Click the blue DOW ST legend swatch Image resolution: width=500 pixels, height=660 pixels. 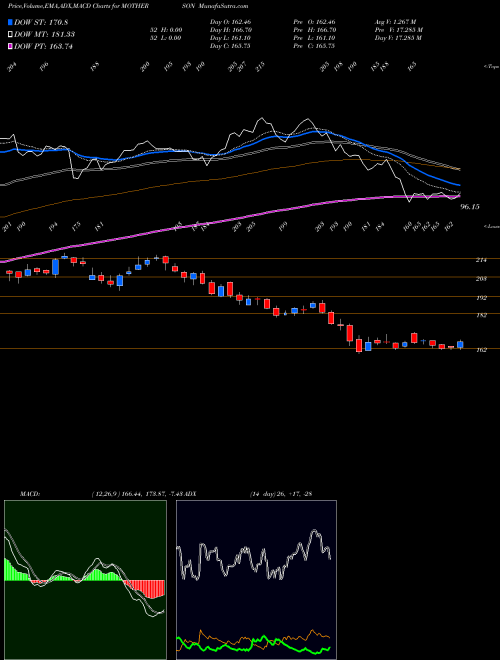click(x=10, y=22)
